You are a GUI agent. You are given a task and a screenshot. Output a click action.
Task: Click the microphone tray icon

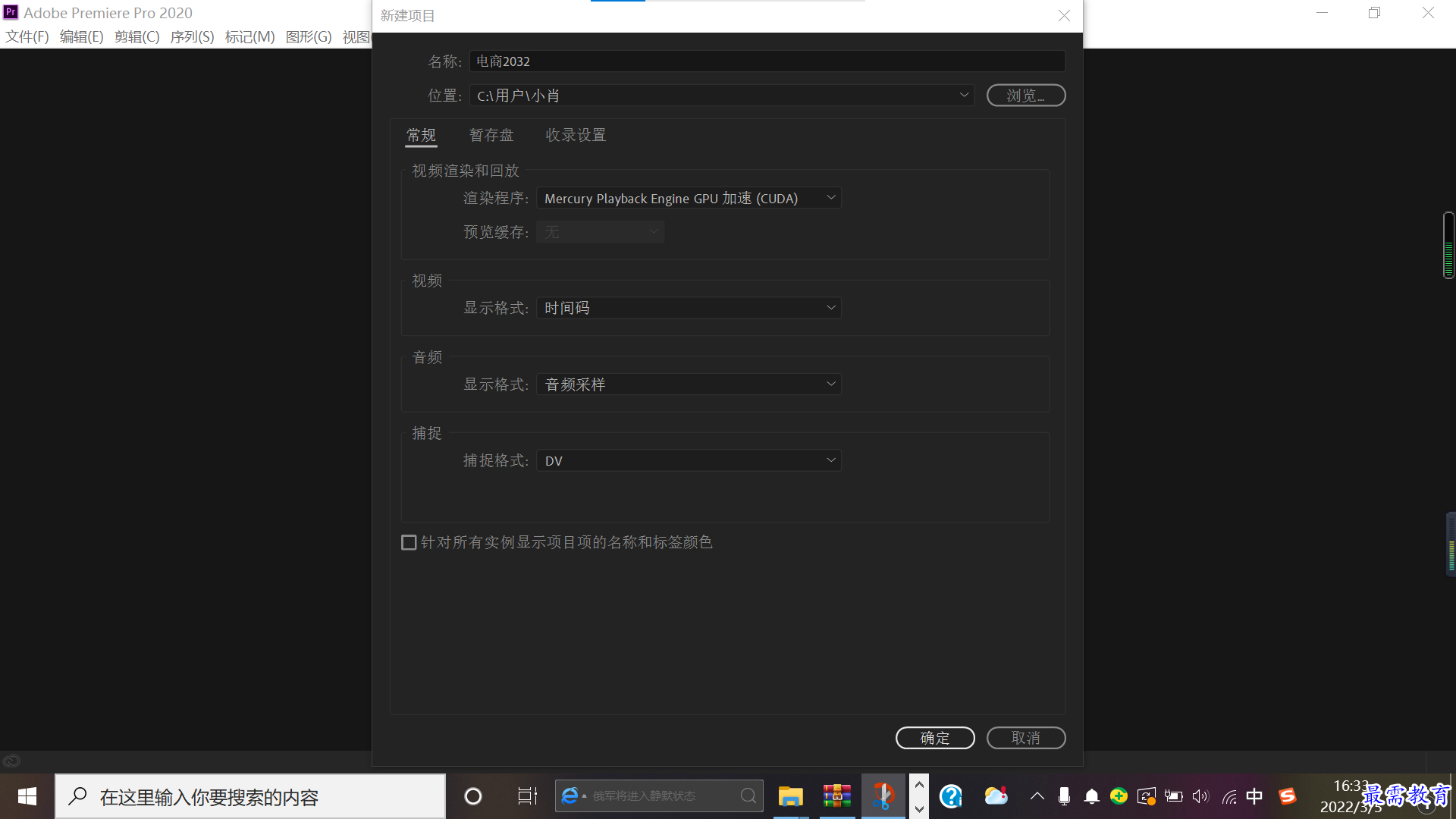click(x=1064, y=796)
